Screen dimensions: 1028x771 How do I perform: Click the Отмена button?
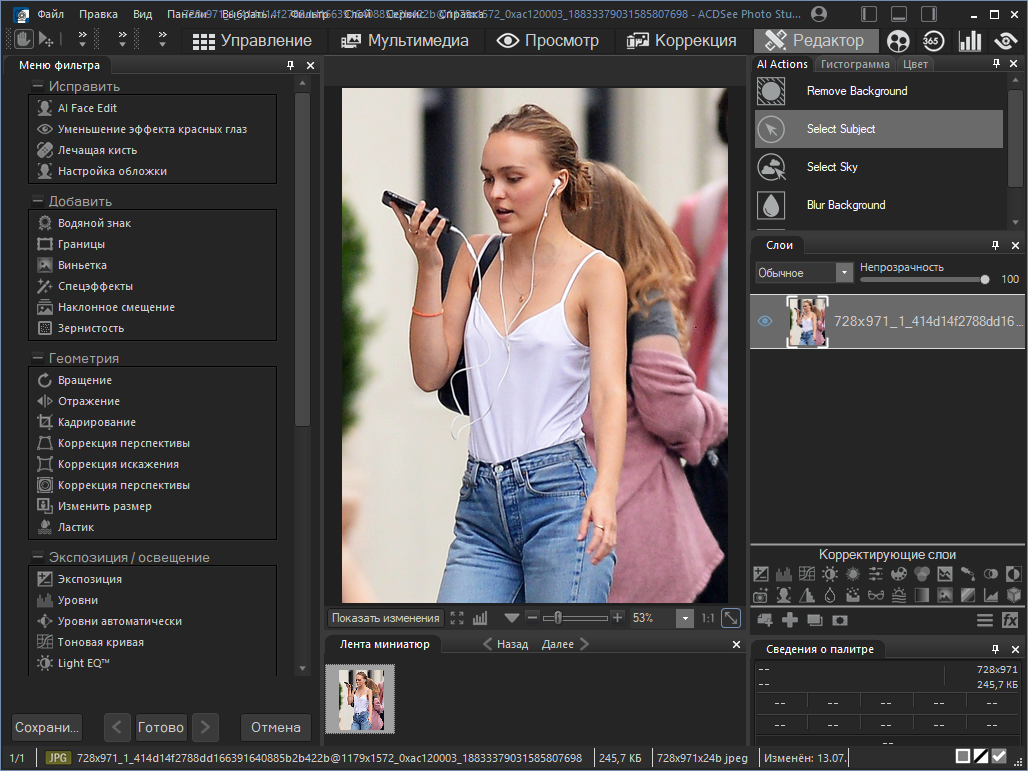tap(275, 728)
